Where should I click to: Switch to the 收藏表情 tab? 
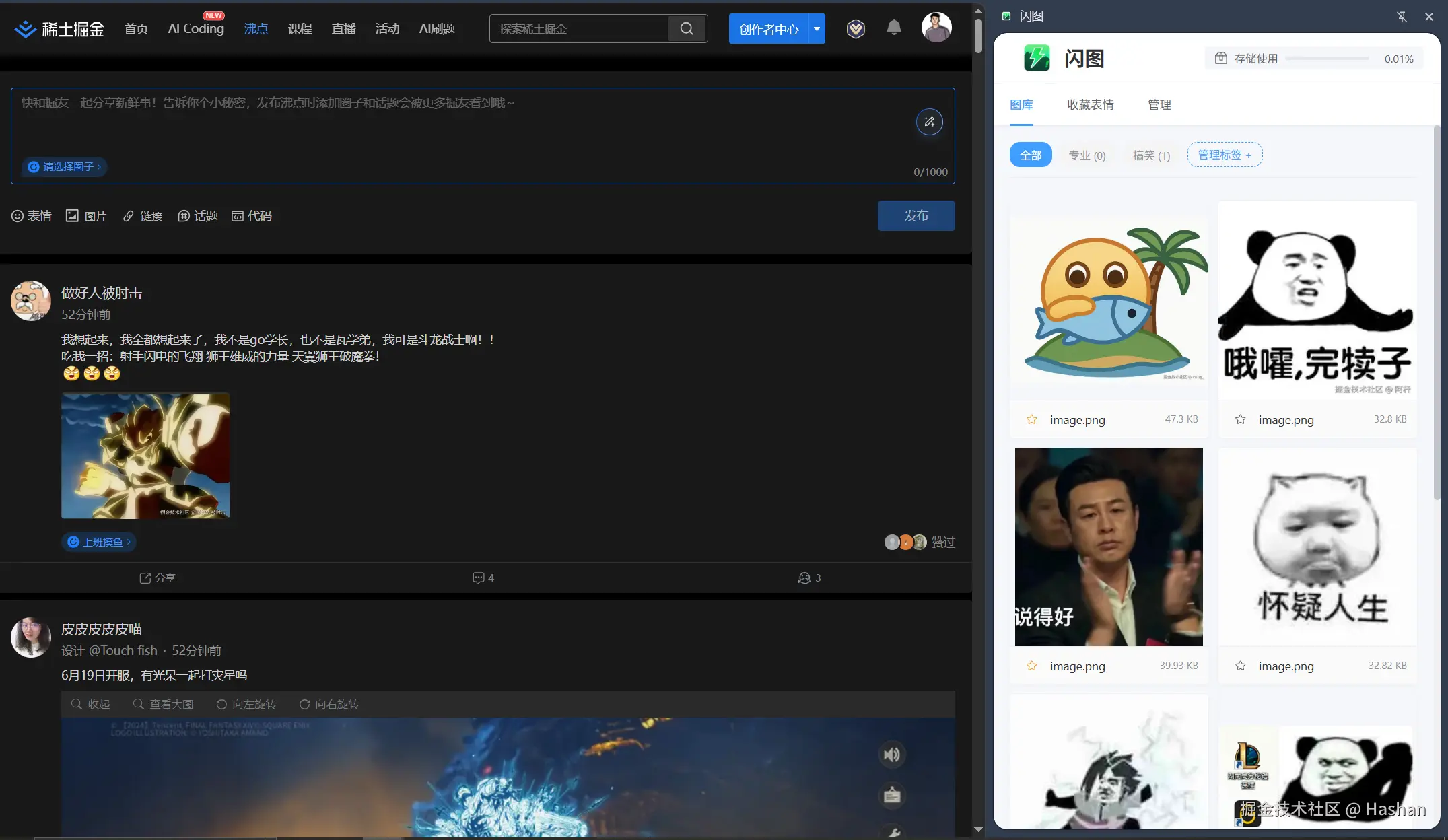coord(1090,104)
